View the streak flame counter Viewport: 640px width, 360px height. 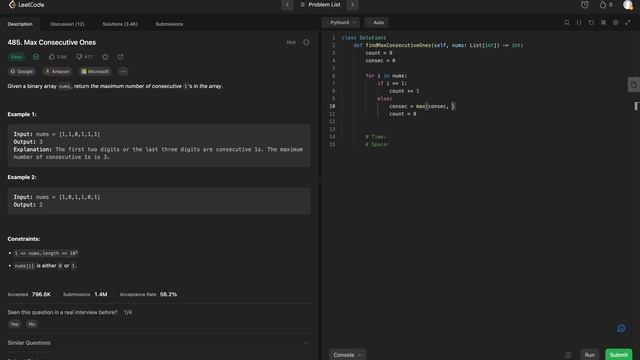(x=606, y=4)
